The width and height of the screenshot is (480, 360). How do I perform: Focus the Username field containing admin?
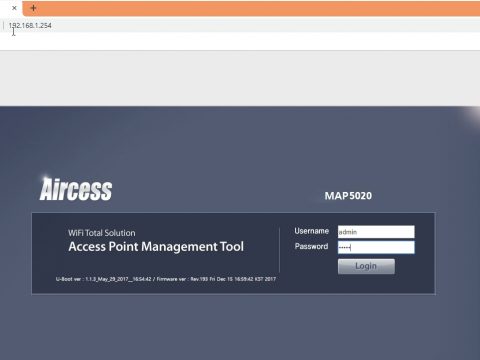point(376,232)
